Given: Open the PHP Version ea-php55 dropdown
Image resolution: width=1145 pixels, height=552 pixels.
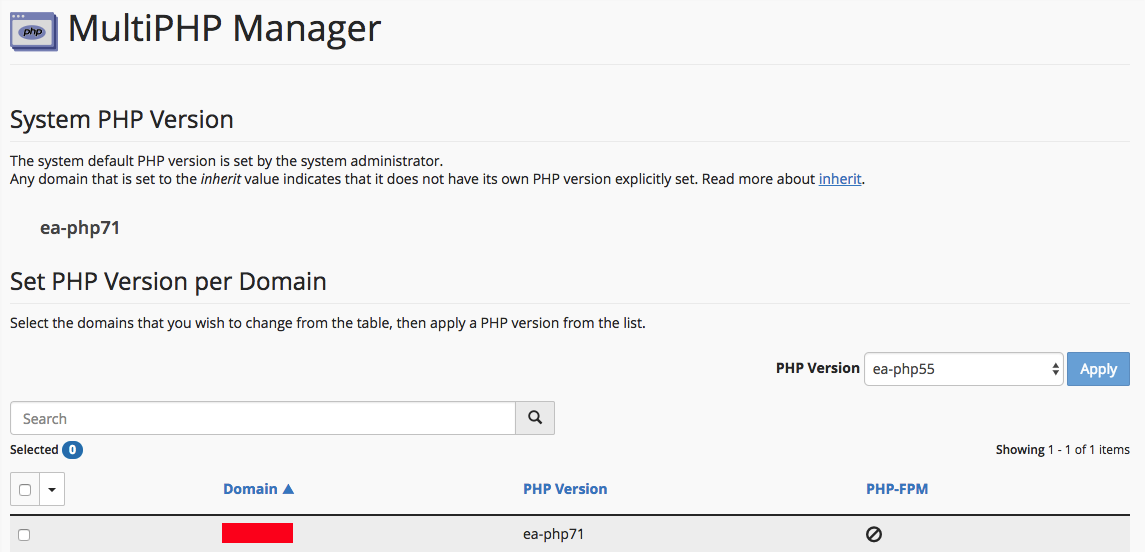Looking at the screenshot, I should pyautogui.click(x=962, y=369).
